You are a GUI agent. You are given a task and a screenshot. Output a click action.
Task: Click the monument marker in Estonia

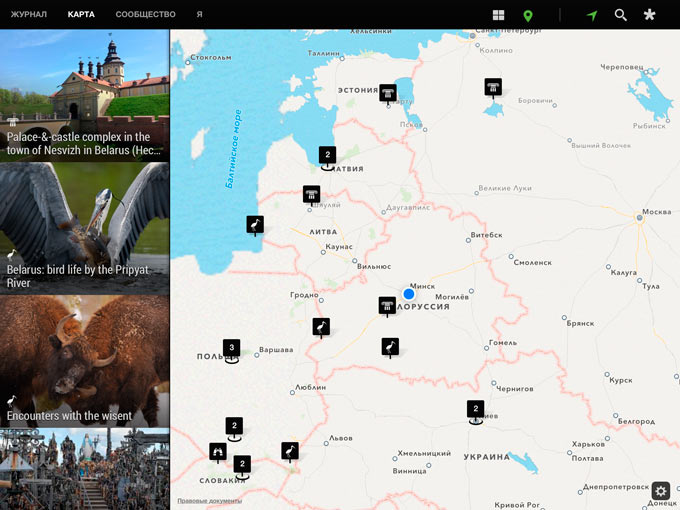coord(388,93)
